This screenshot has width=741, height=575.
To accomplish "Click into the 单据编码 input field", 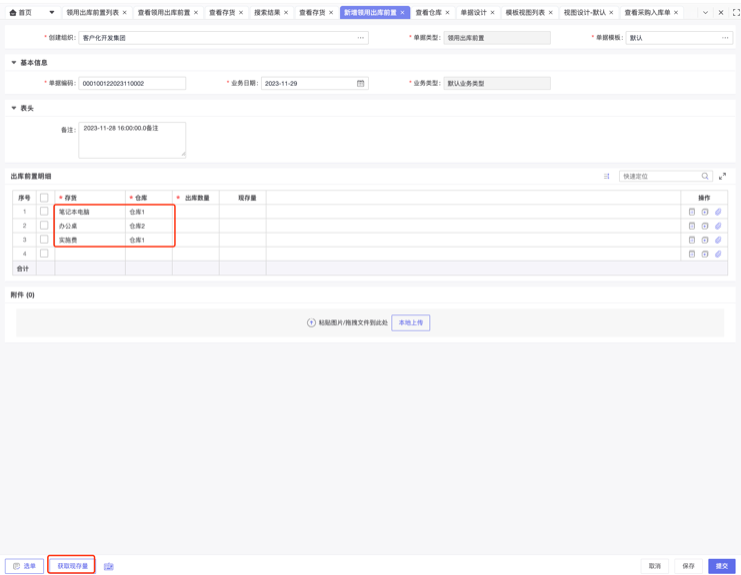I will 132,84.
